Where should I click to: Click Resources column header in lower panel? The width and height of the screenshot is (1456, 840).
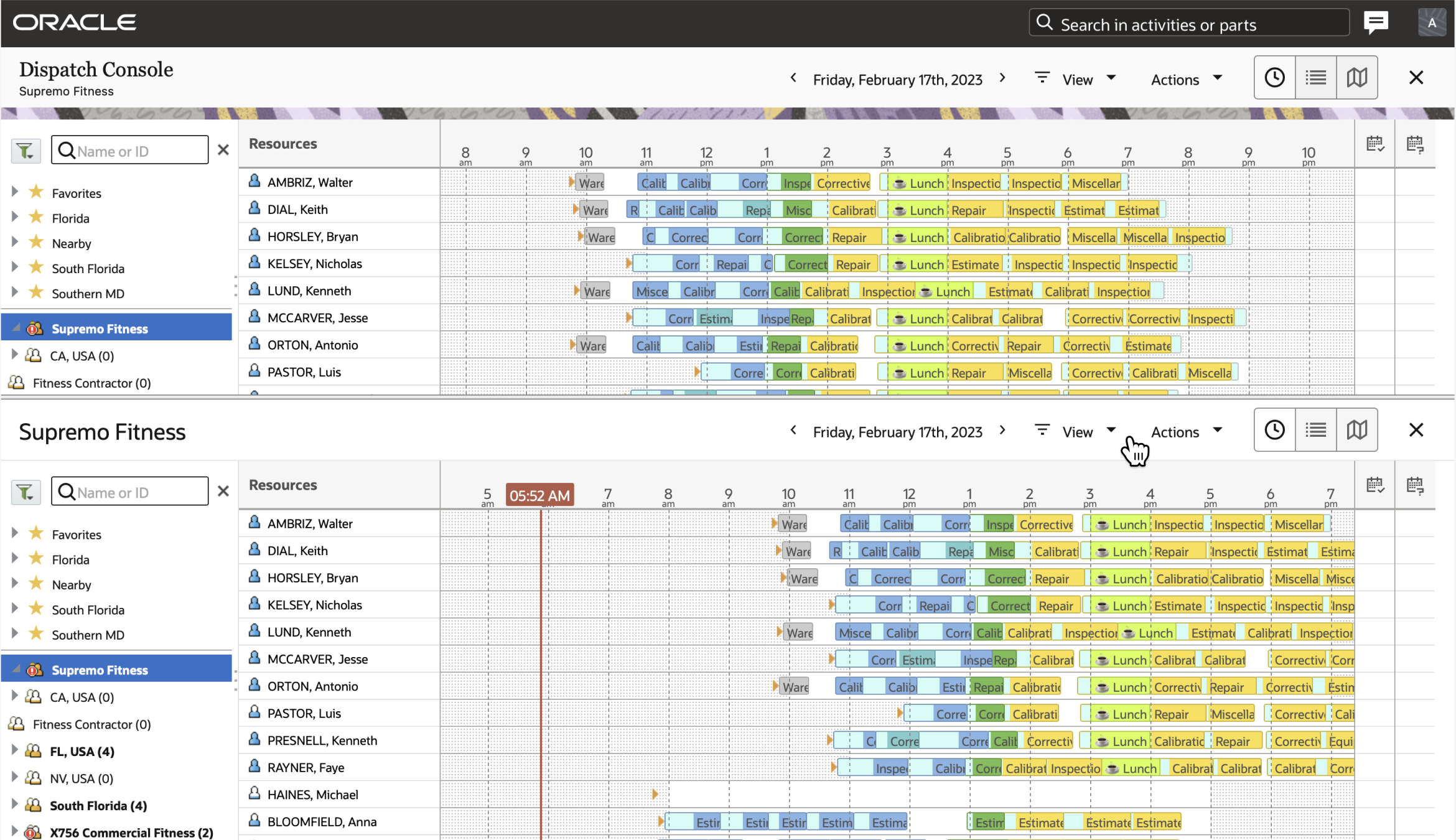click(x=283, y=485)
